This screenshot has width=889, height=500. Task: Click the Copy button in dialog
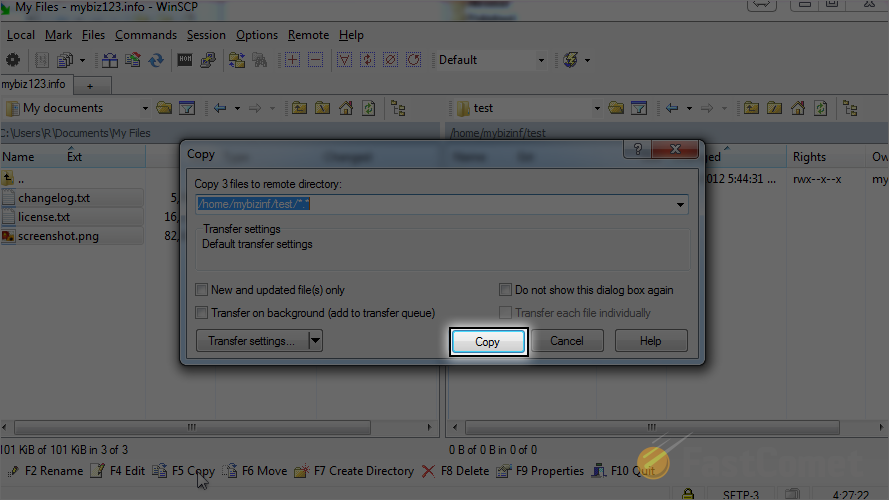click(488, 341)
